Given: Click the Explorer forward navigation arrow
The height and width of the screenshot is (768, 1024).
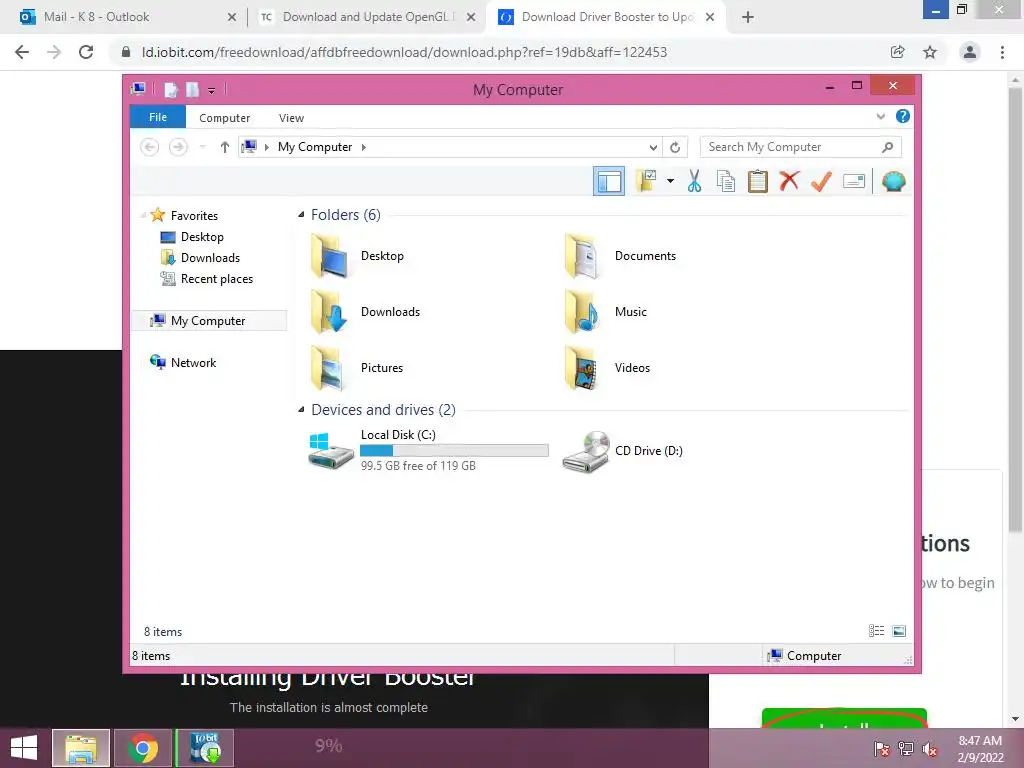Looking at the screenshot, I should click(178, 147).
